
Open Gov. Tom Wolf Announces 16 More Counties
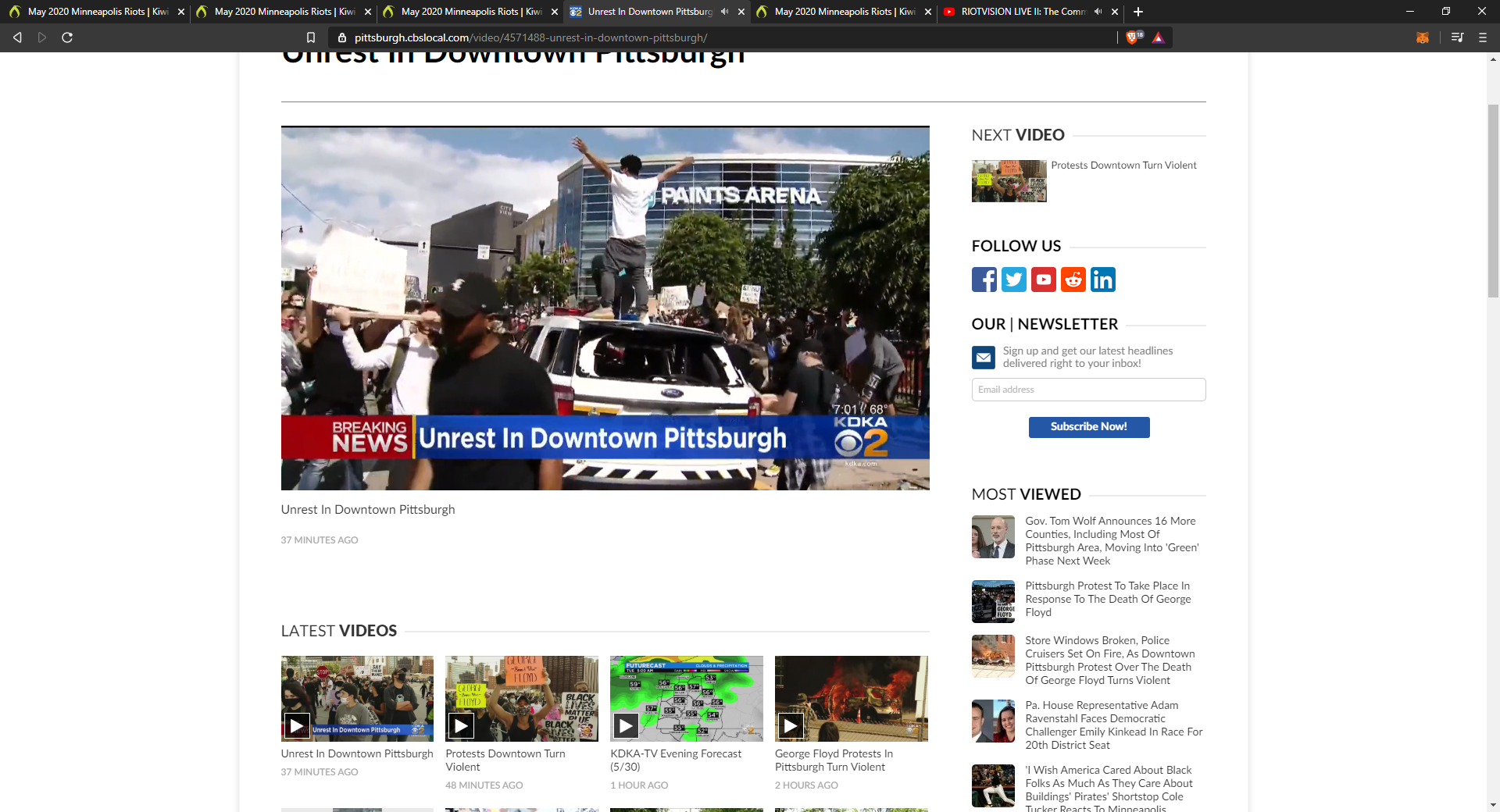[1112, 540]
